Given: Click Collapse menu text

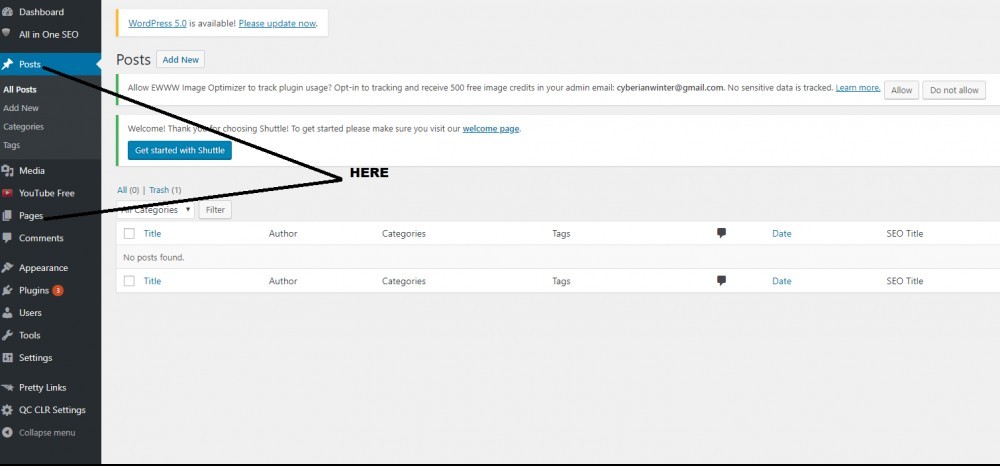Looking at the screenshot, I should pyautogui.click(x=47, y=432).
